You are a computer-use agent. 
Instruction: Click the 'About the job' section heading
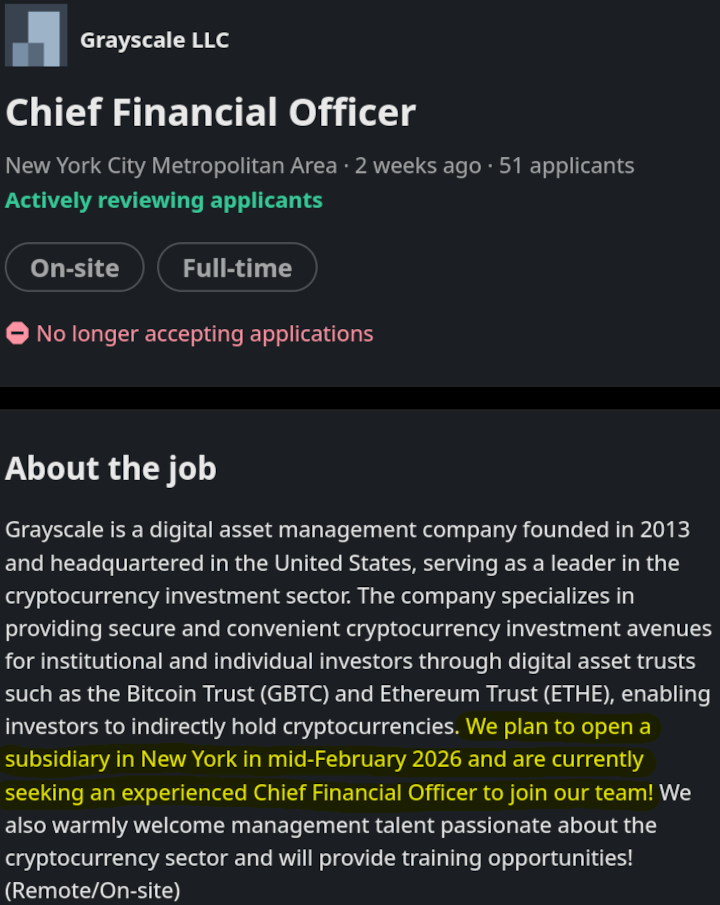(x=111, y=468)
